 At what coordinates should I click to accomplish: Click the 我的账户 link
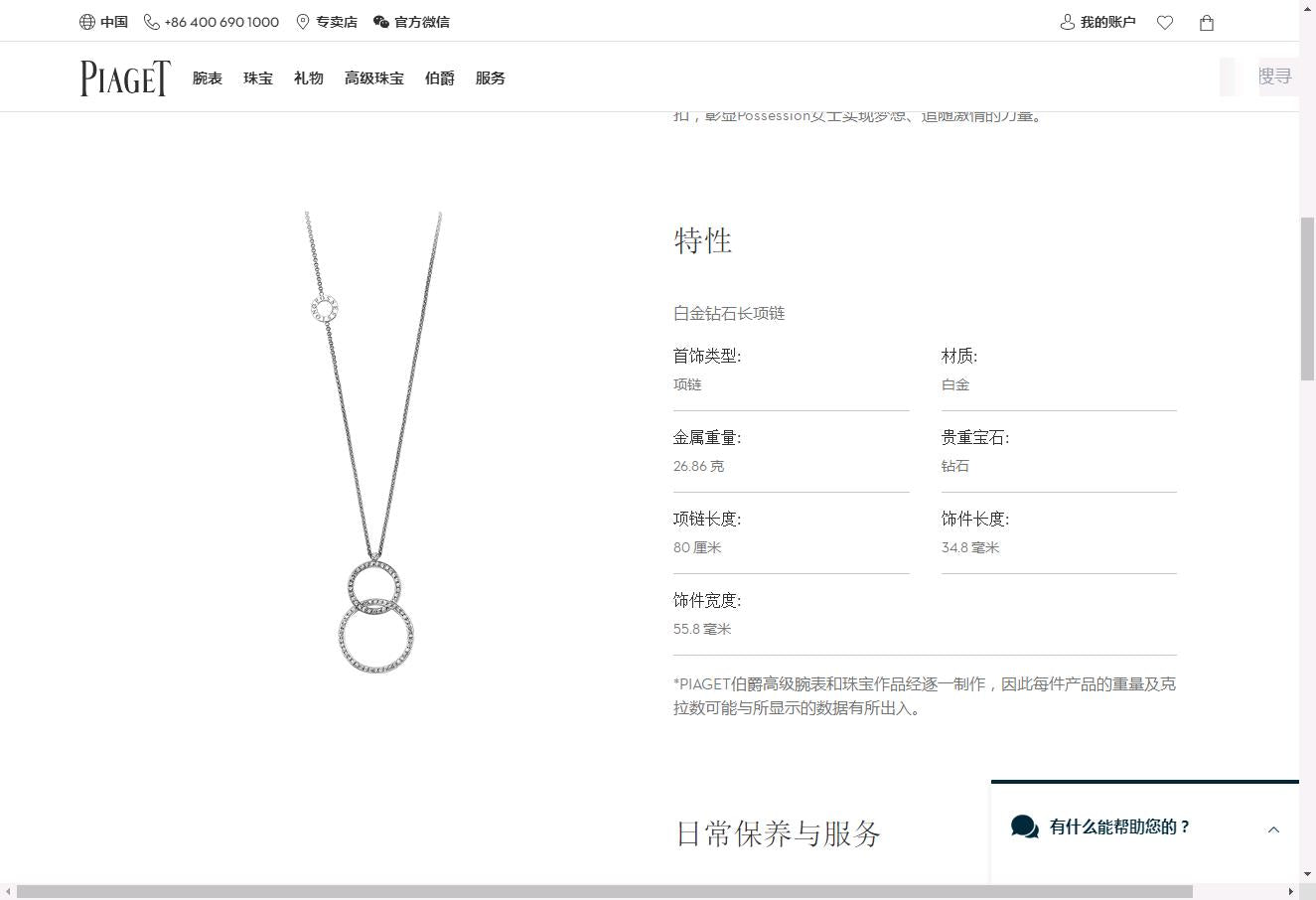[1108, 22]
